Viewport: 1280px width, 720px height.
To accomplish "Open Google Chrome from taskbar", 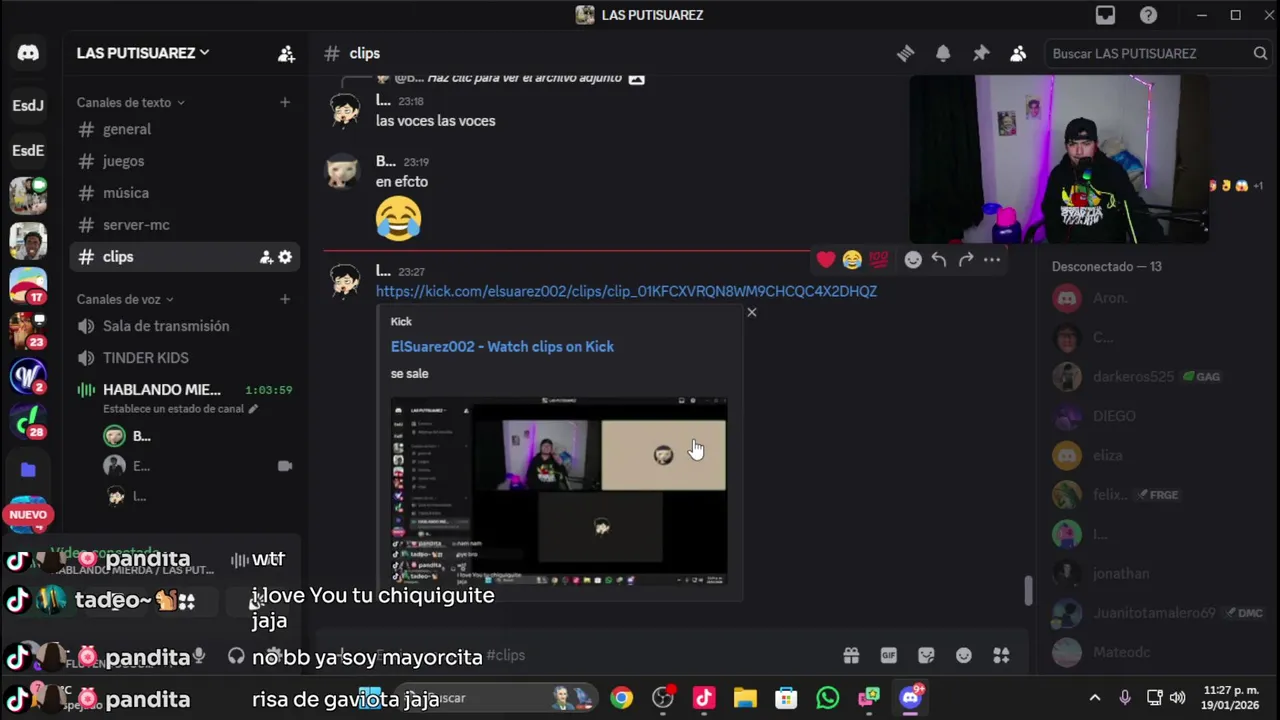I will click(622, 698).
